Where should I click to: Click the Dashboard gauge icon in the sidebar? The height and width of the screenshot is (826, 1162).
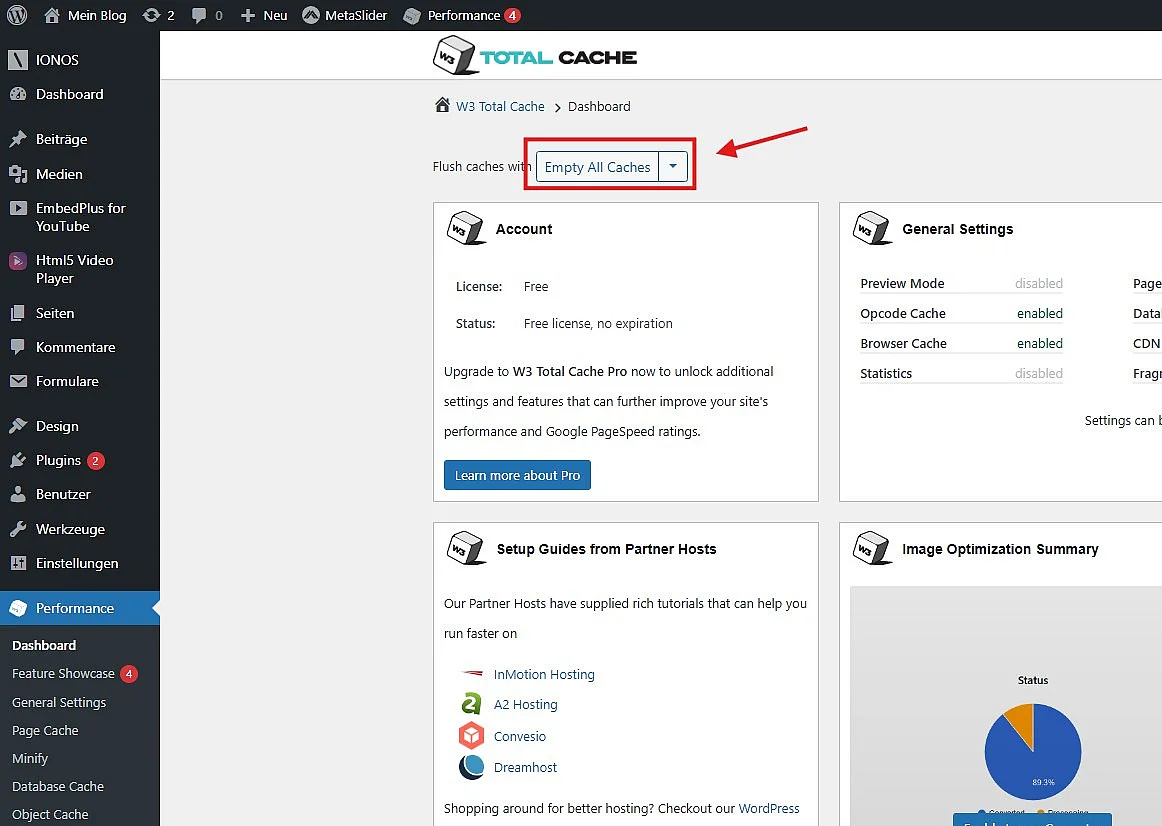click(18, 94)
